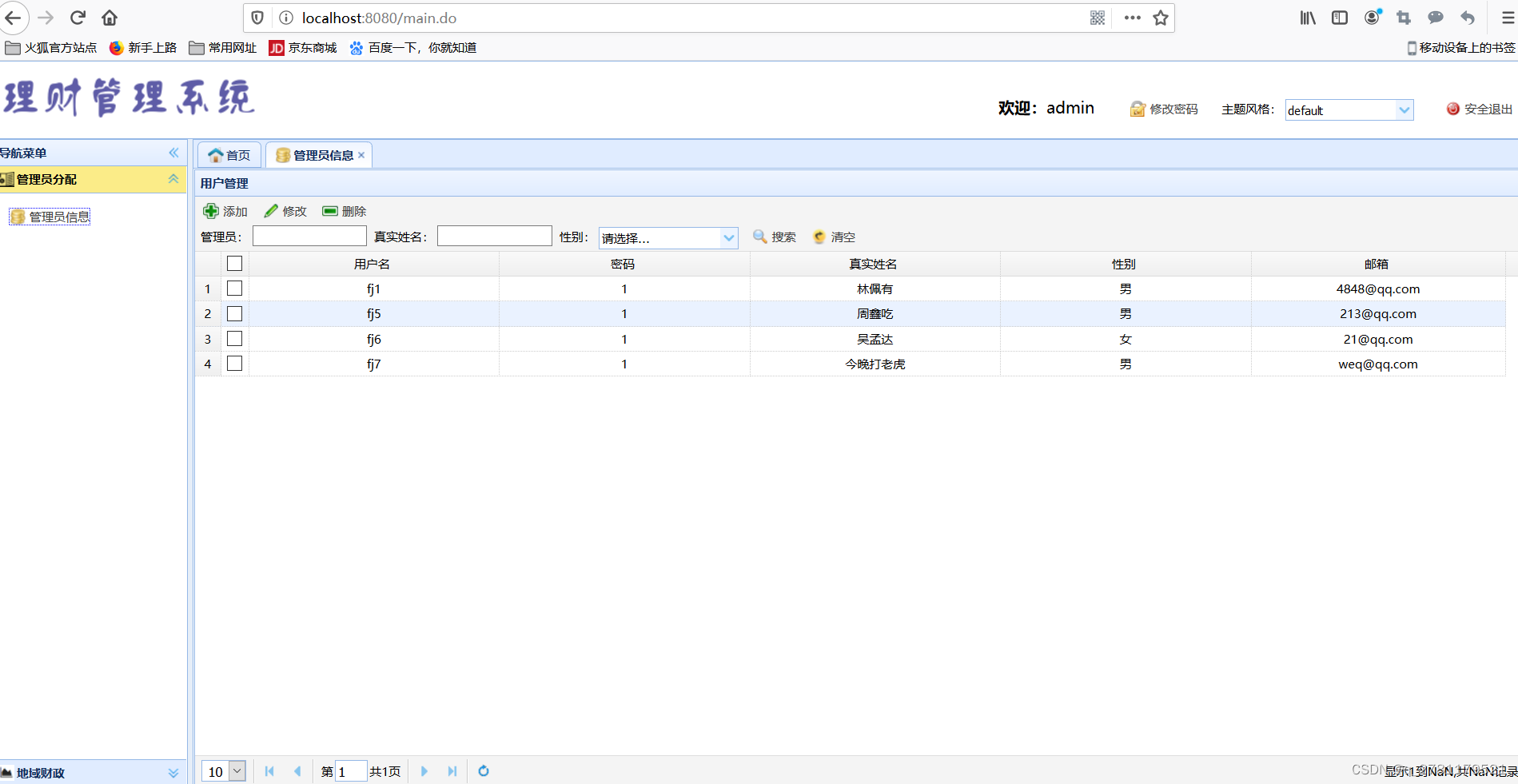Go to last page of the grid
This screenshot has width=1518, height=784.
click(x=452, y=771)
